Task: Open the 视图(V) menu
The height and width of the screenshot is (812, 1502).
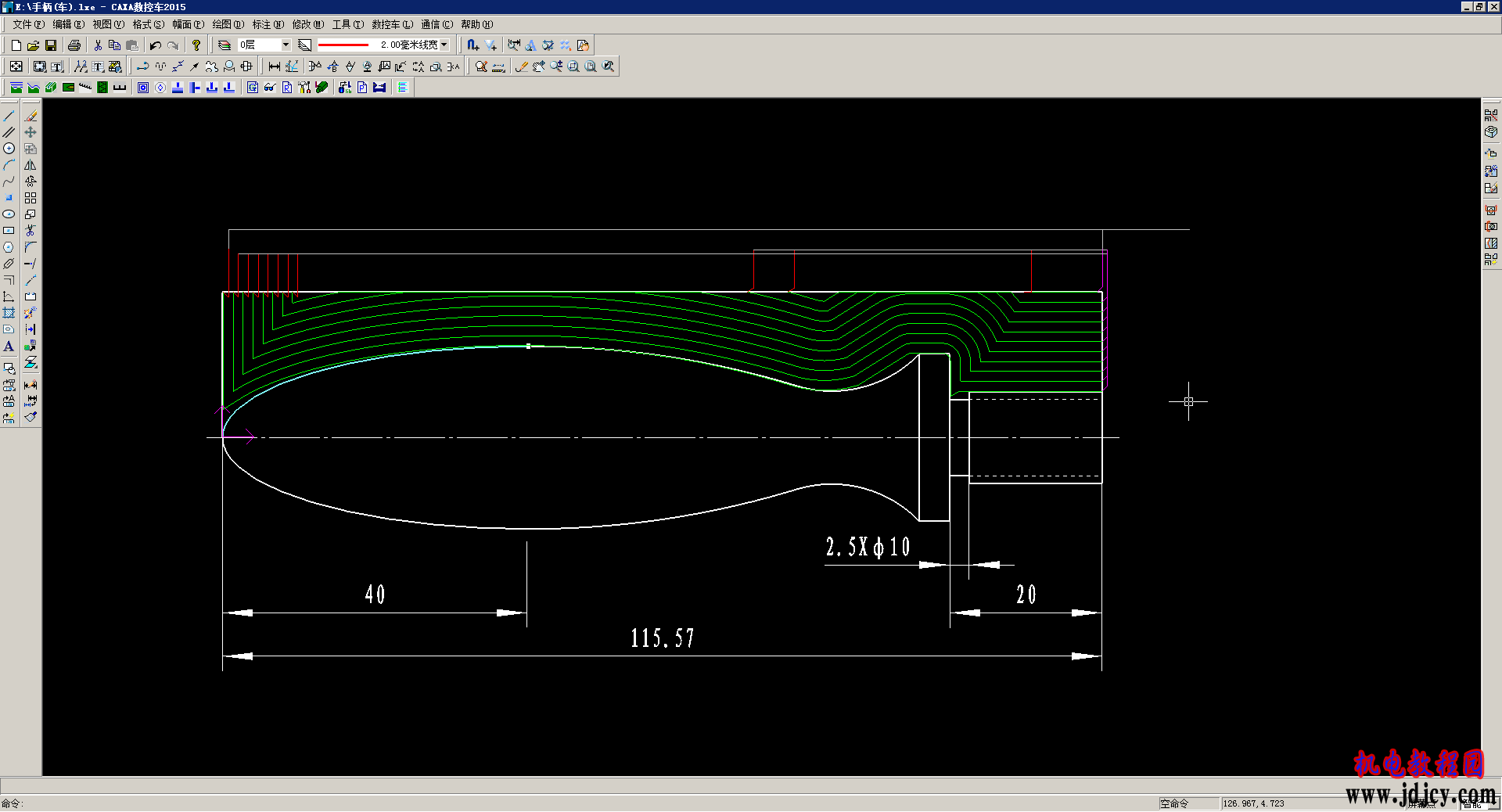Action: (x=109, y=25)
